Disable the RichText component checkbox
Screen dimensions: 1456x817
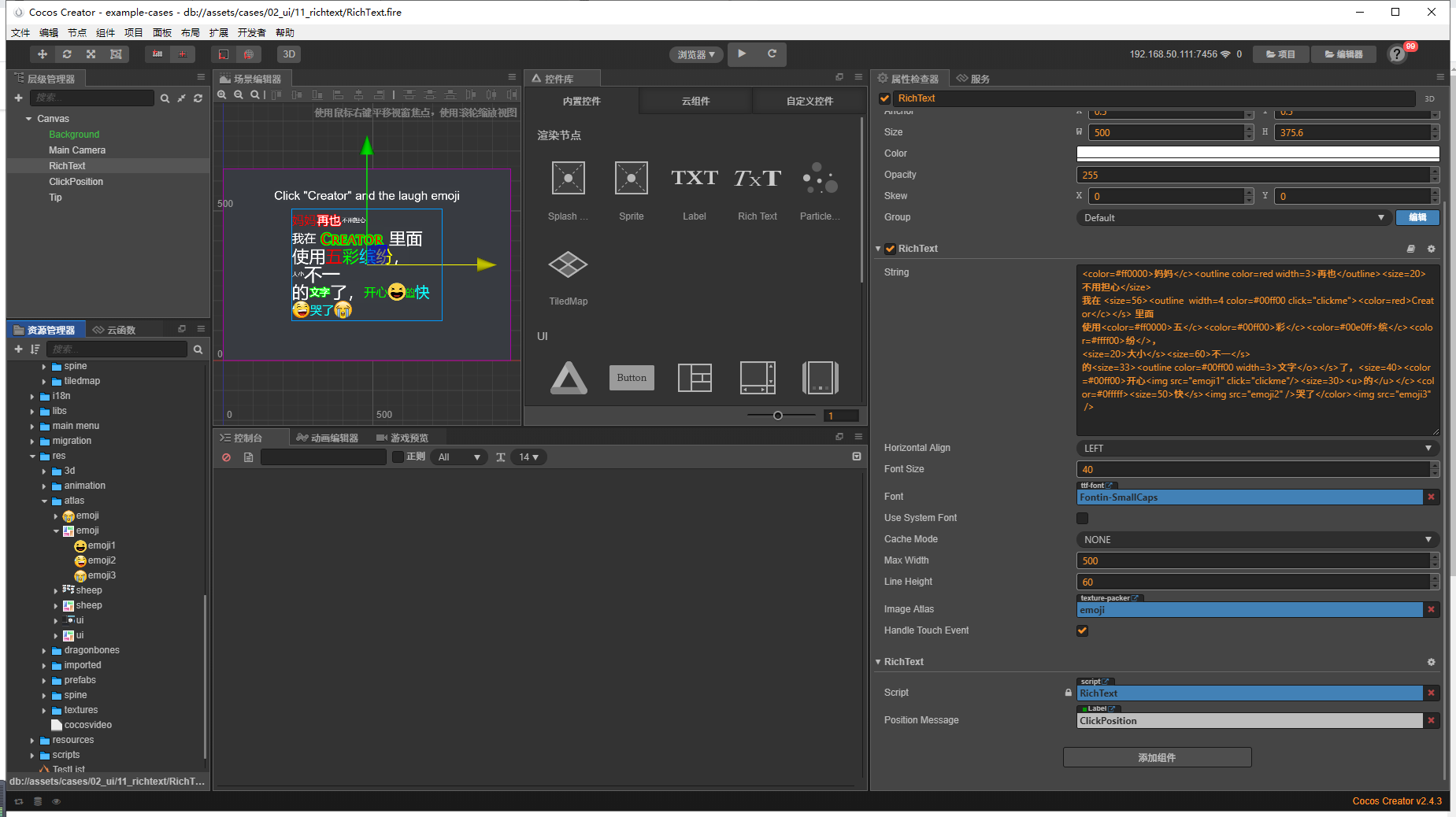[891, 249]
